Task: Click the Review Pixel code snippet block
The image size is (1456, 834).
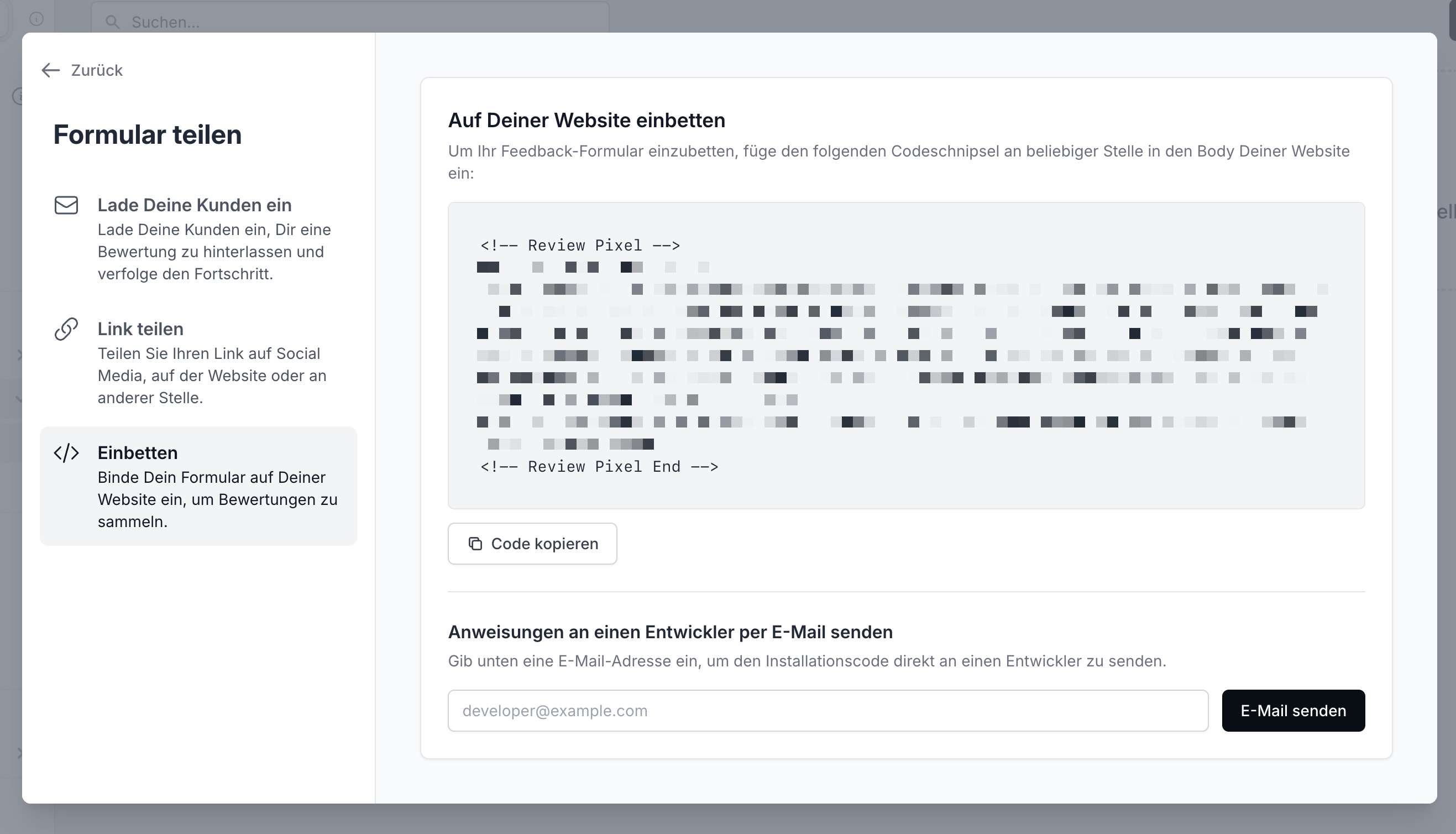Action: (x=906, y=355)
